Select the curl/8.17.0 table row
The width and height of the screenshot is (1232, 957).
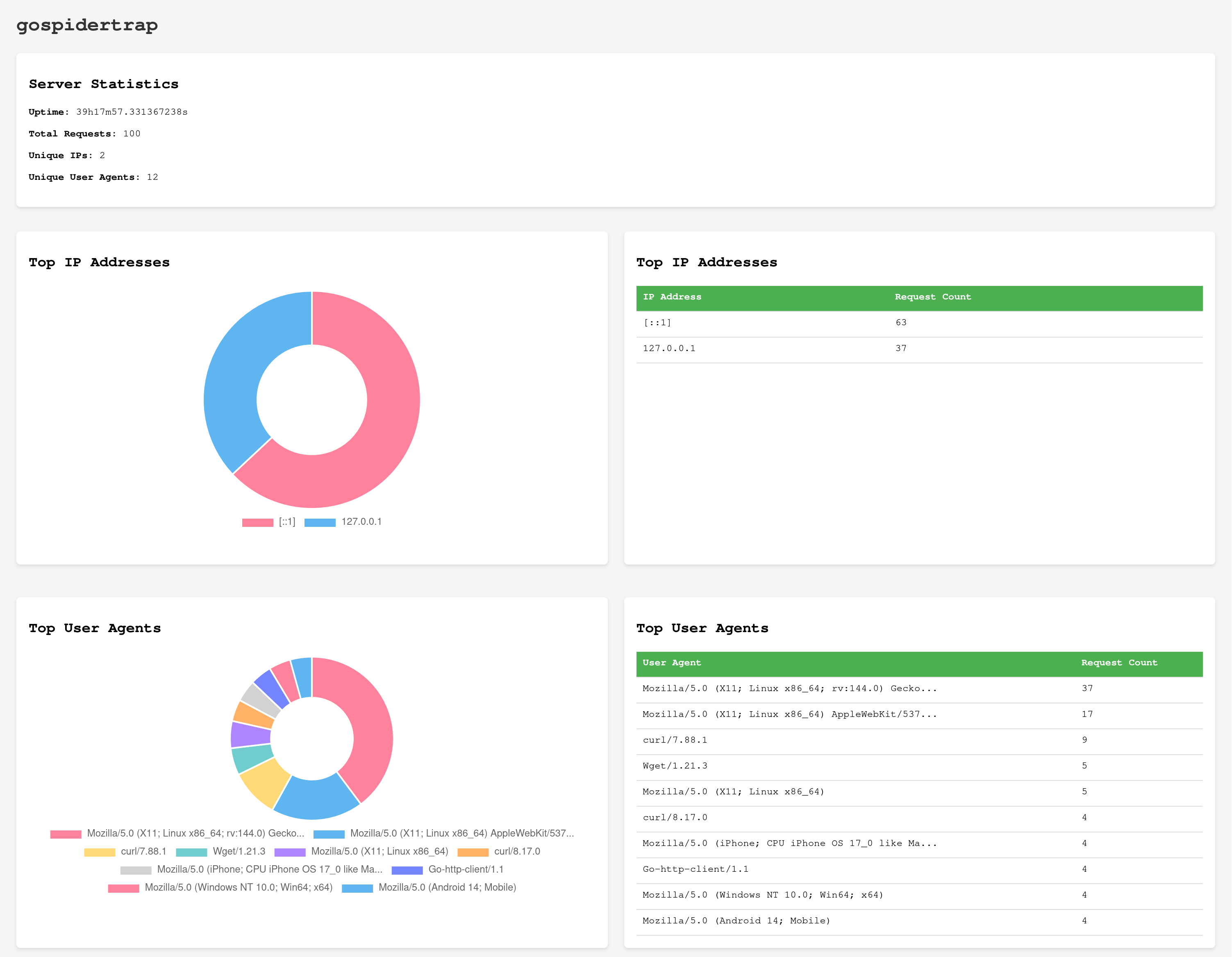pyautogui.click(x=919, y=818)
